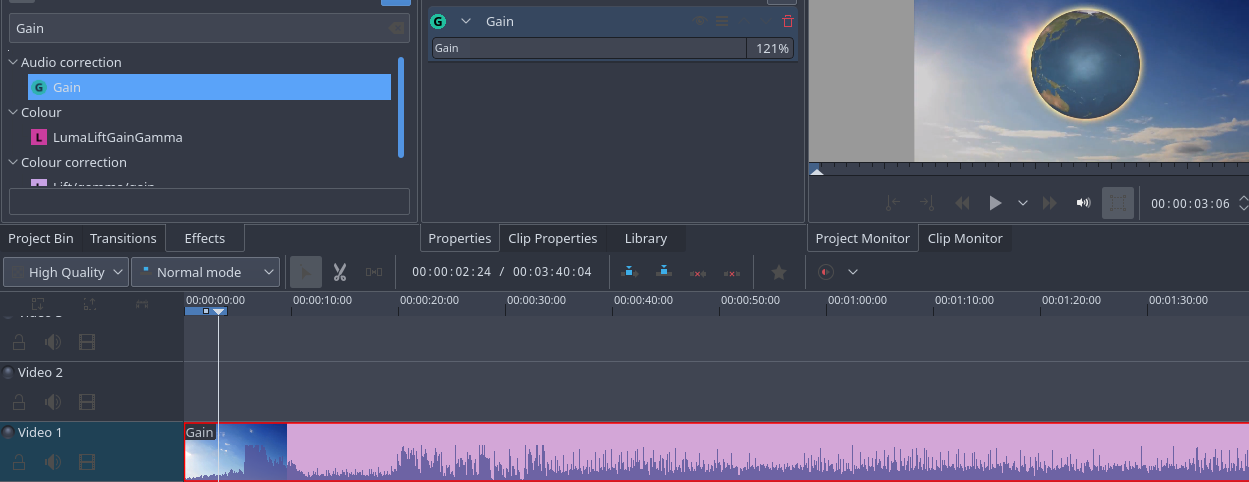This screenshot has height=482, width=1249.
Task: Collapse the Colour effects category
Action: click(x=13, y=112)
